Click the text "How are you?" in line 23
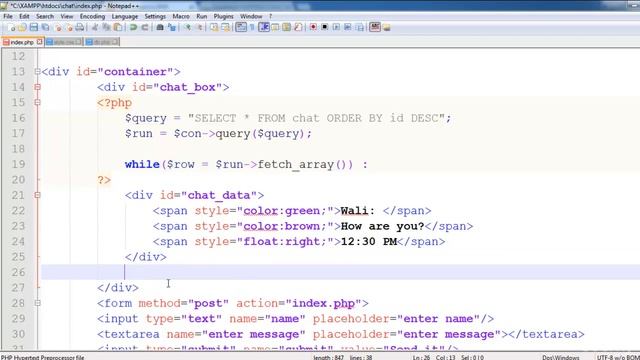The image size is (640, 360). (x=382, y=226)
